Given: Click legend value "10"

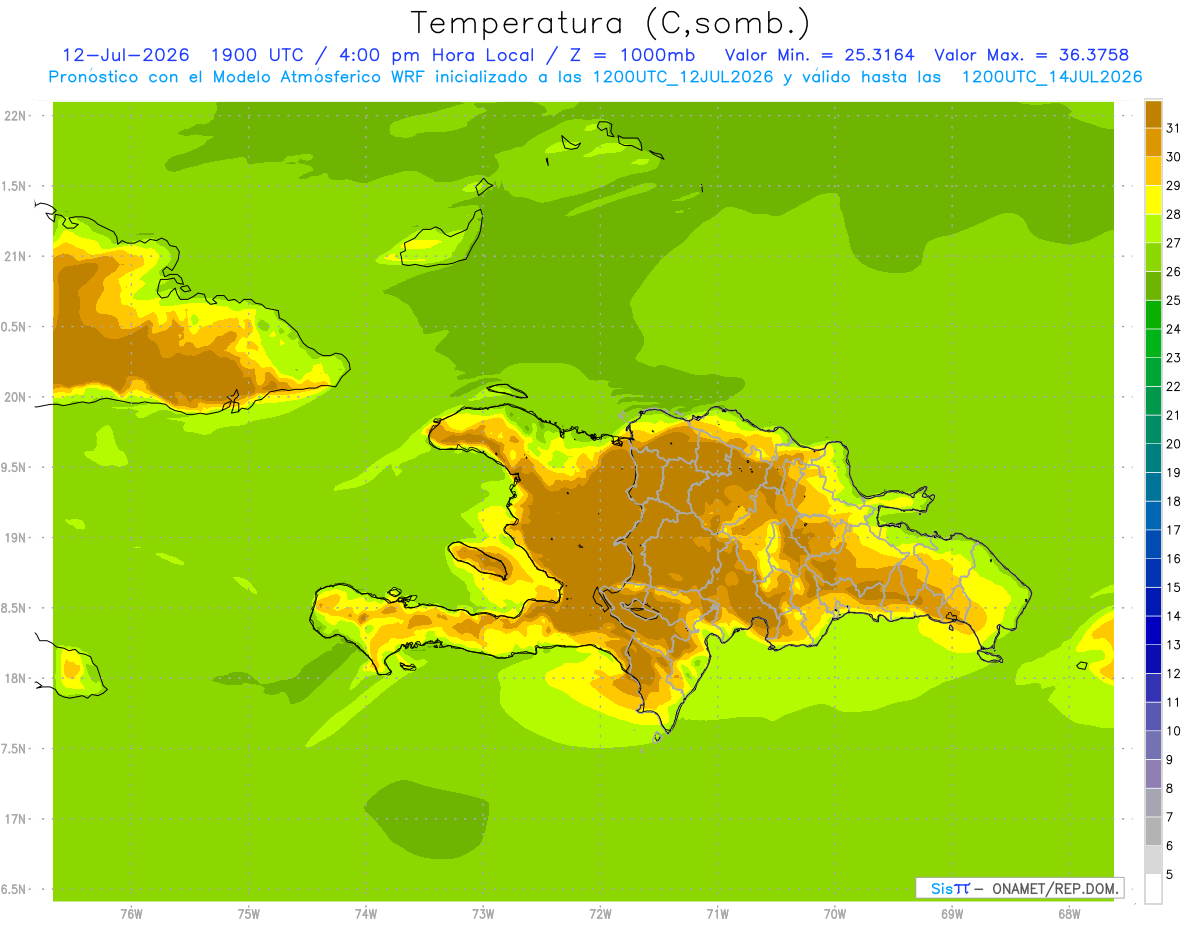Looking at the screenshot, I should (x=1173, y=731).
